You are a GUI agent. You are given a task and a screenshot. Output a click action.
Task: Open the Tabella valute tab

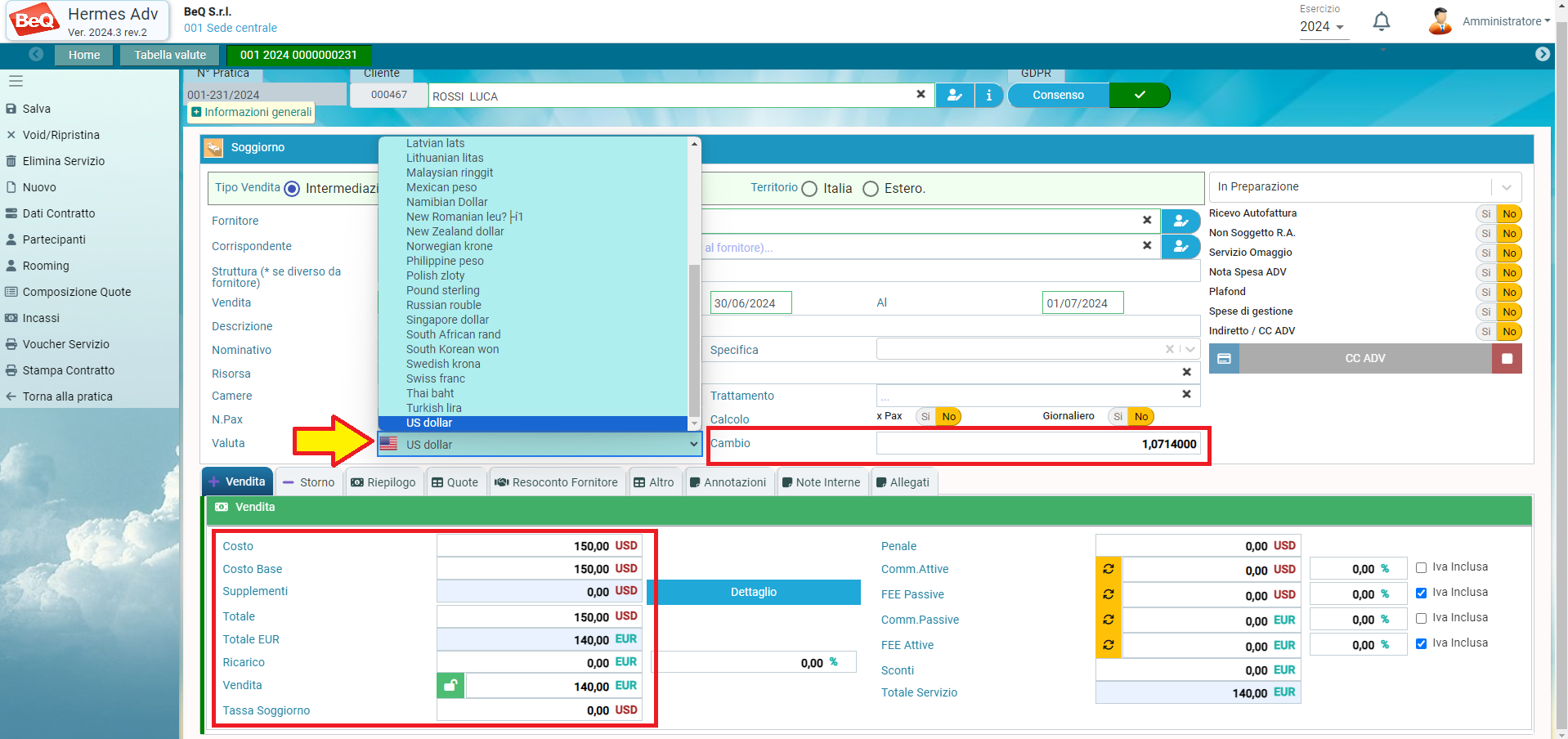pyautogui.click(x=170, y=55)
